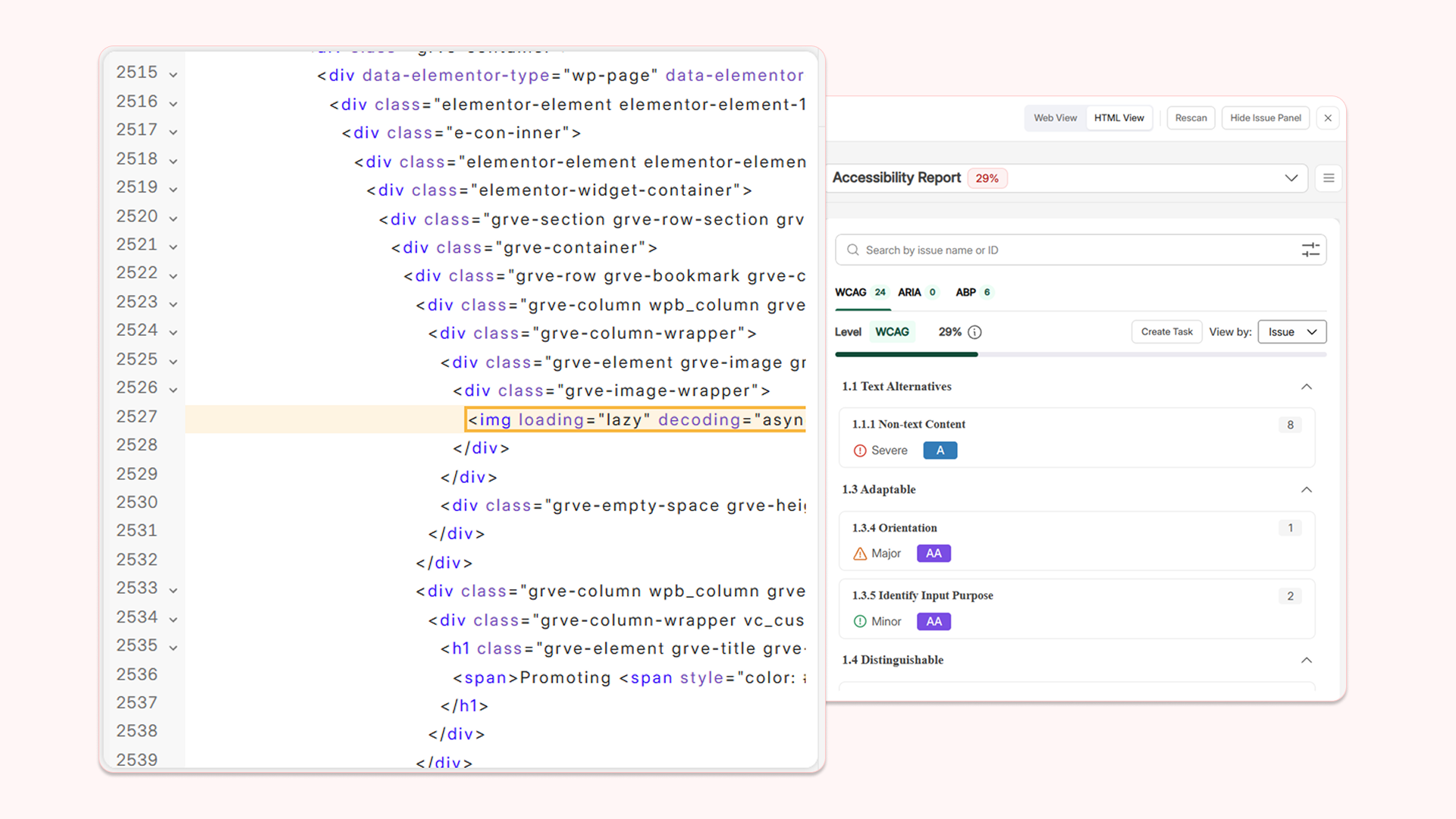Click the 29% value beside WCAG level
This screenshot has width=1456, height=819.
[949, 332]
